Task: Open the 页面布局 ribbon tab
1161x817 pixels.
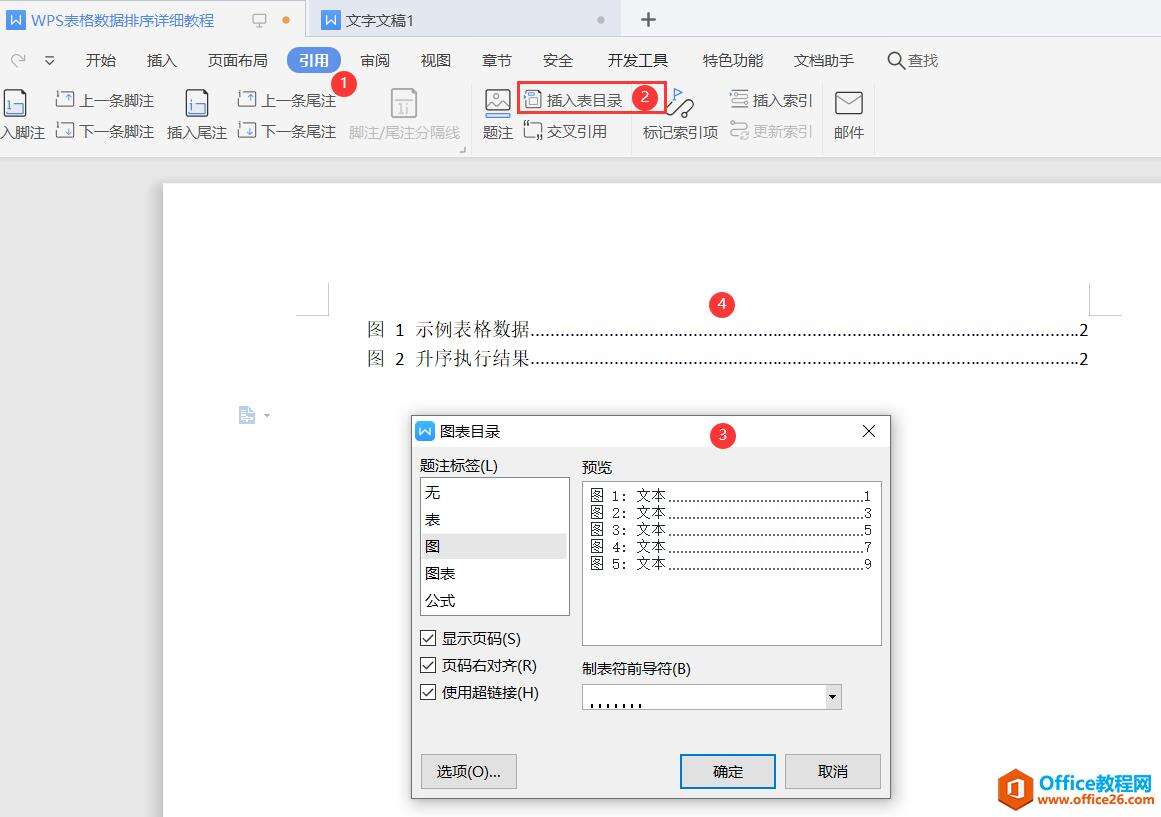Action: (238, 60)
